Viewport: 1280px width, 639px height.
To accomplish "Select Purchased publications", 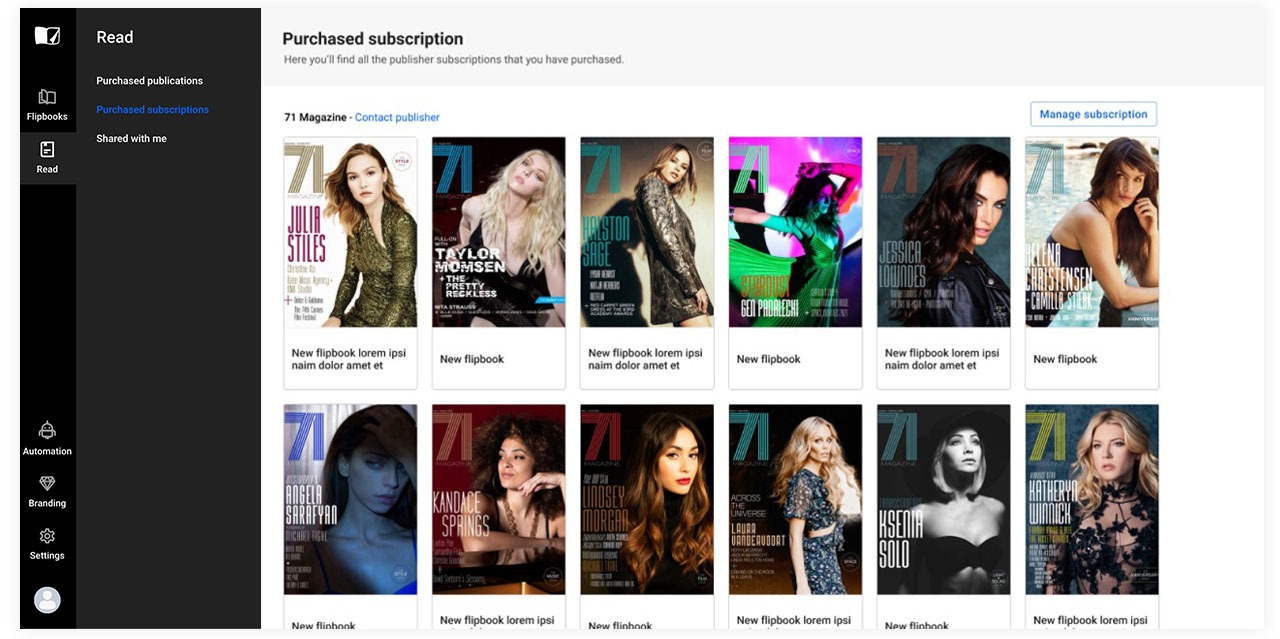I will pos(149,81).
